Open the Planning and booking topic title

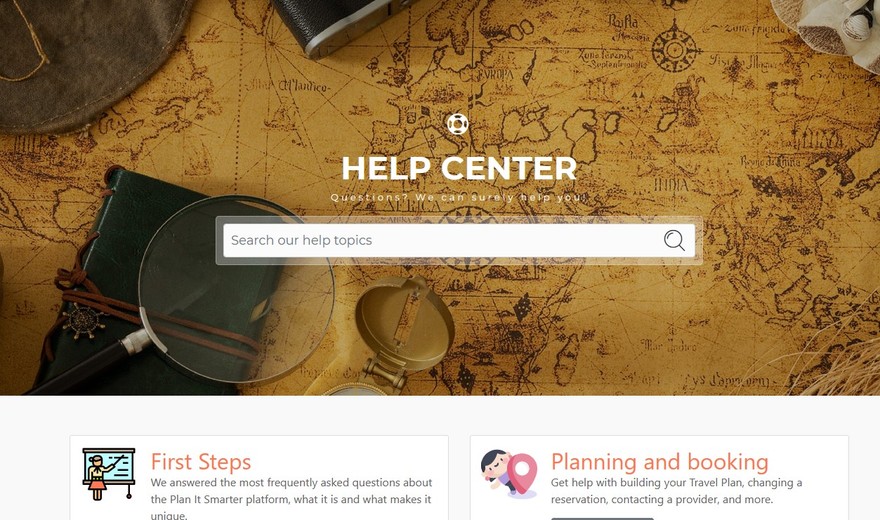pyautogui.click(x=659, y=462)
